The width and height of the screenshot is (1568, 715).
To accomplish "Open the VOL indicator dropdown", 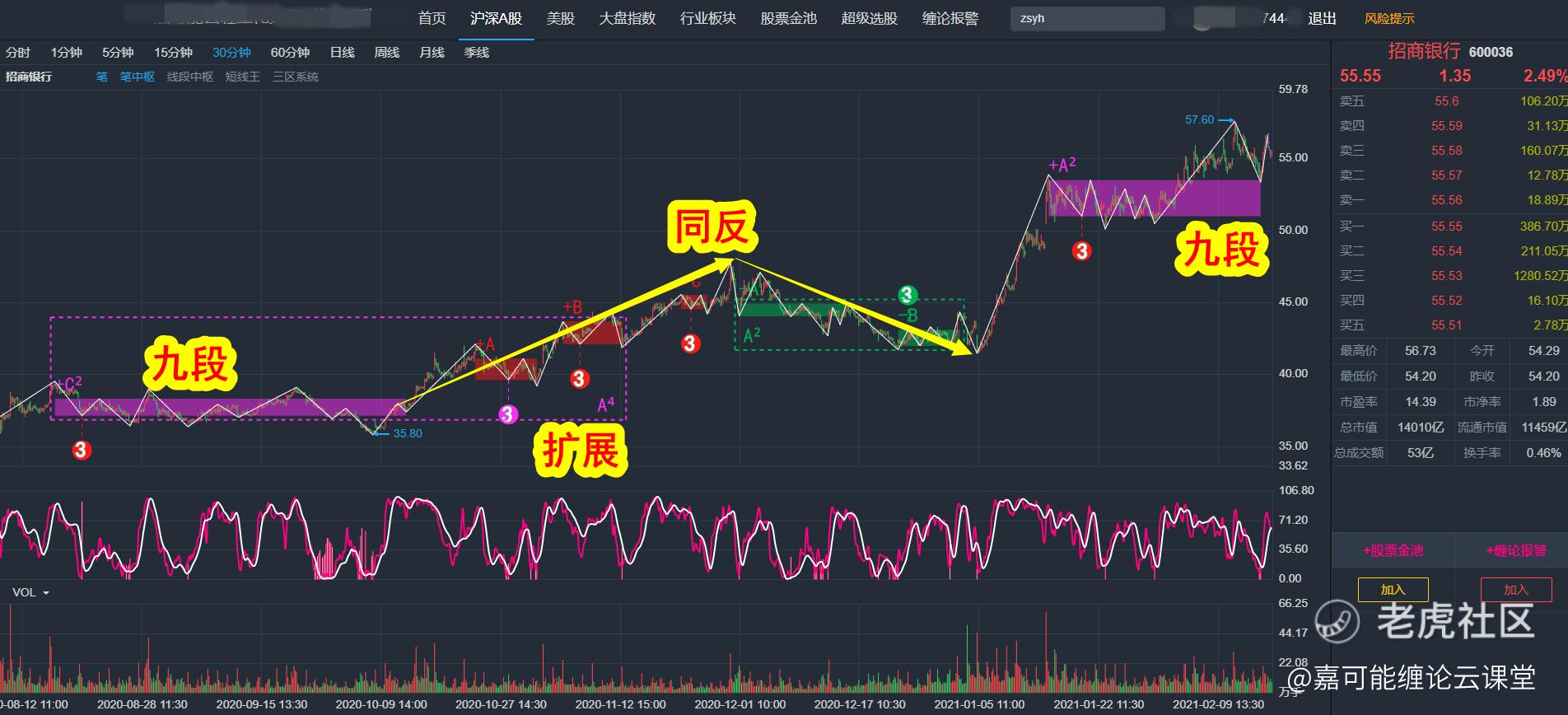I will (x=30, y=592).
